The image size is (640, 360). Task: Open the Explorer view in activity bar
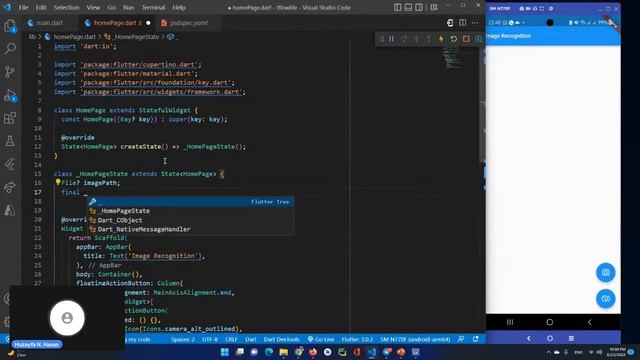tap(10, 27)
